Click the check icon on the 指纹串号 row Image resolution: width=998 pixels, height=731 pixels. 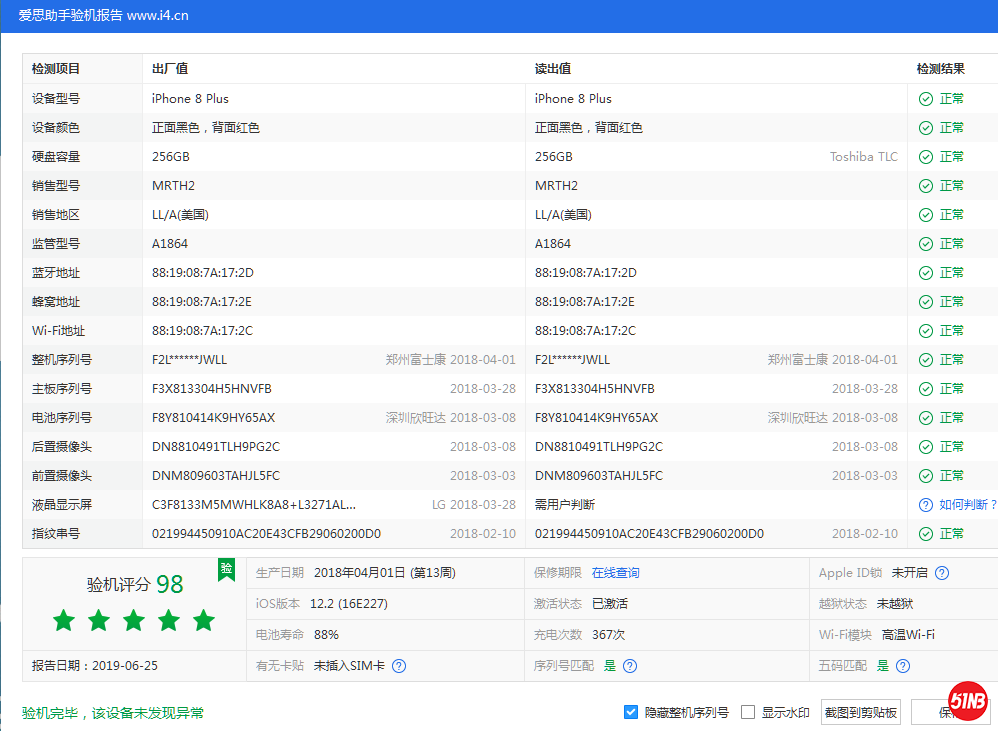pos(925,533)
